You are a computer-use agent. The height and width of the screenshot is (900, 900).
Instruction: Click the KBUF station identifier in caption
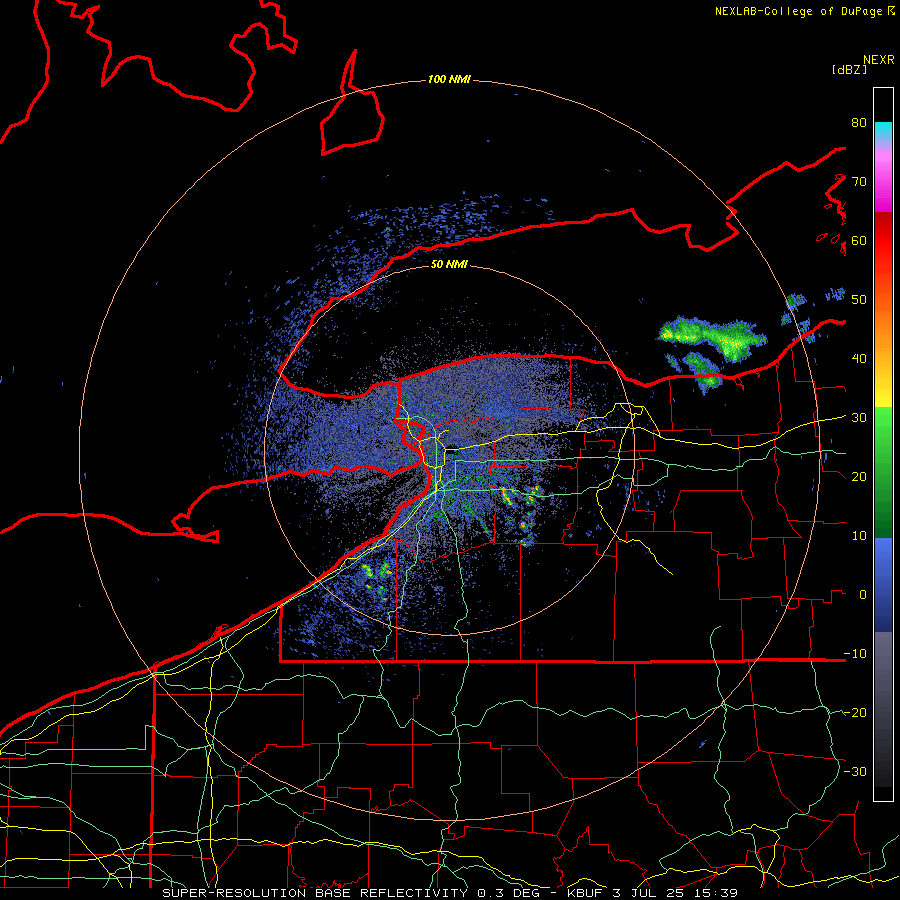(x=587, y=893)
